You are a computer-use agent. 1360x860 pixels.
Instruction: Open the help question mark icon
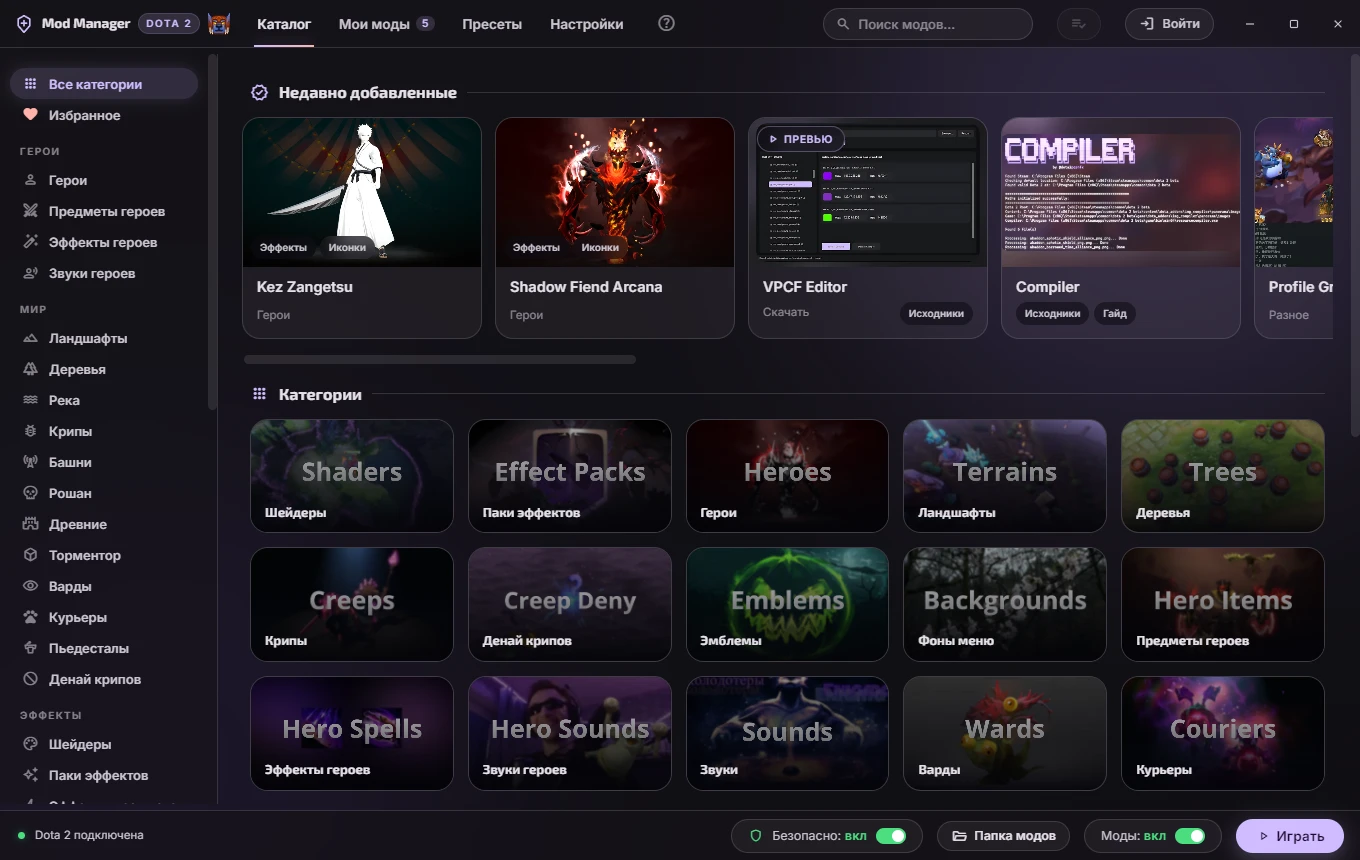pyautogui.click(x=667, y=24)
